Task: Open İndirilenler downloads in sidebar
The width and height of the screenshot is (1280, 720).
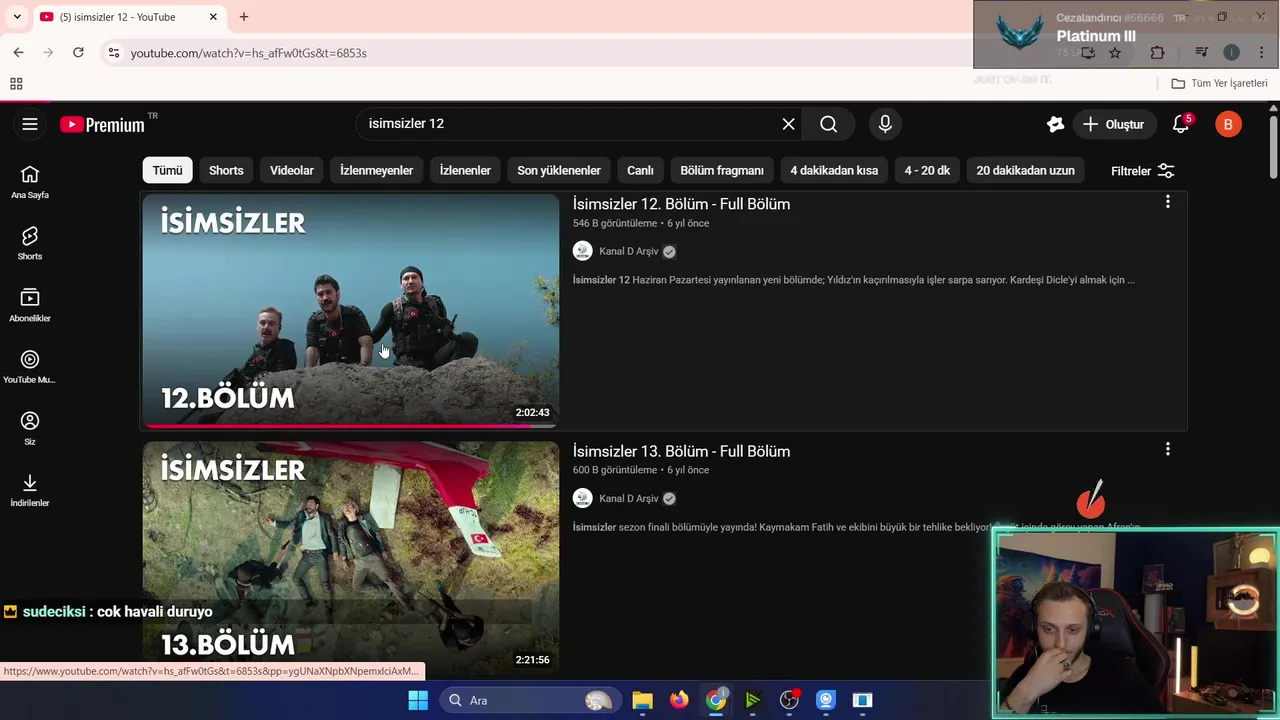Action: (30, 490)
